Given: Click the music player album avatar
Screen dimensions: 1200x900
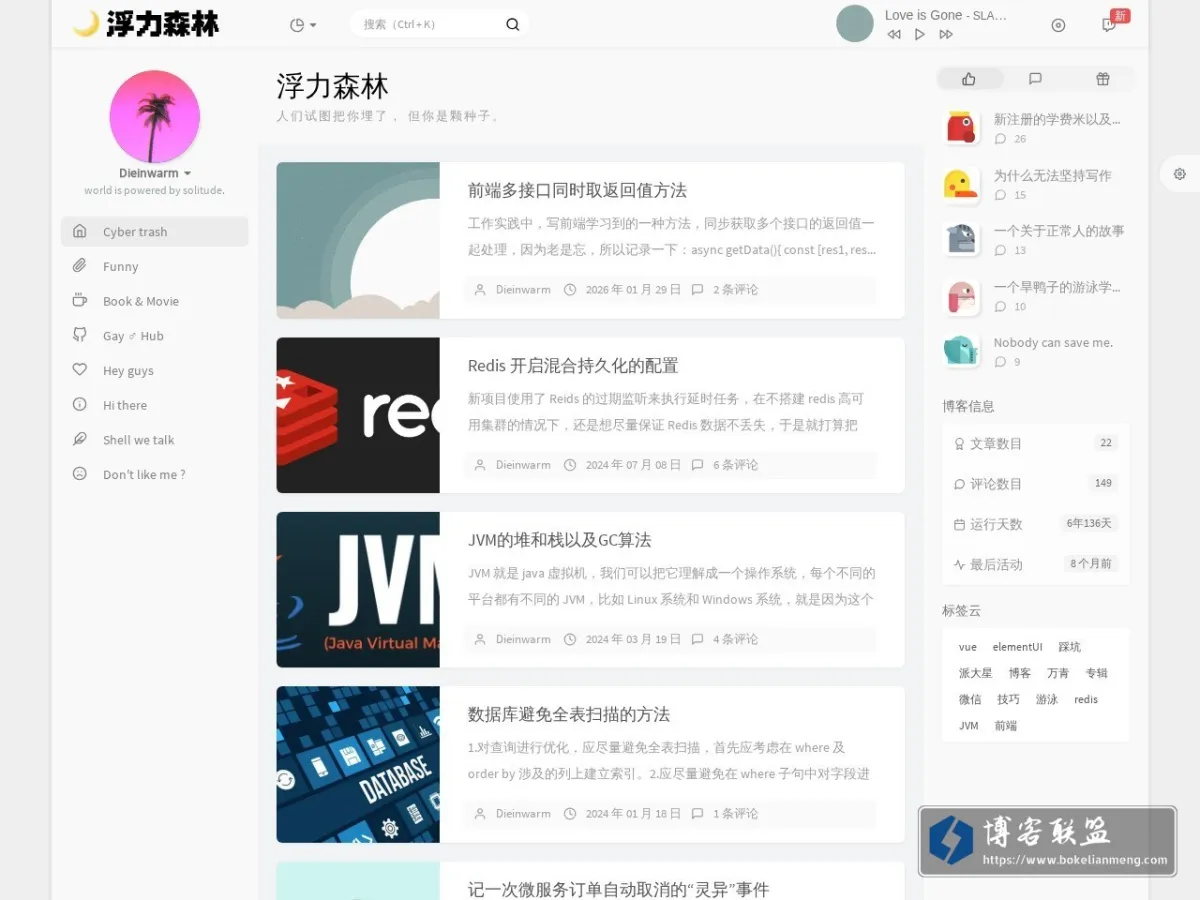Looking at the screenshot, I should (855, 24).
